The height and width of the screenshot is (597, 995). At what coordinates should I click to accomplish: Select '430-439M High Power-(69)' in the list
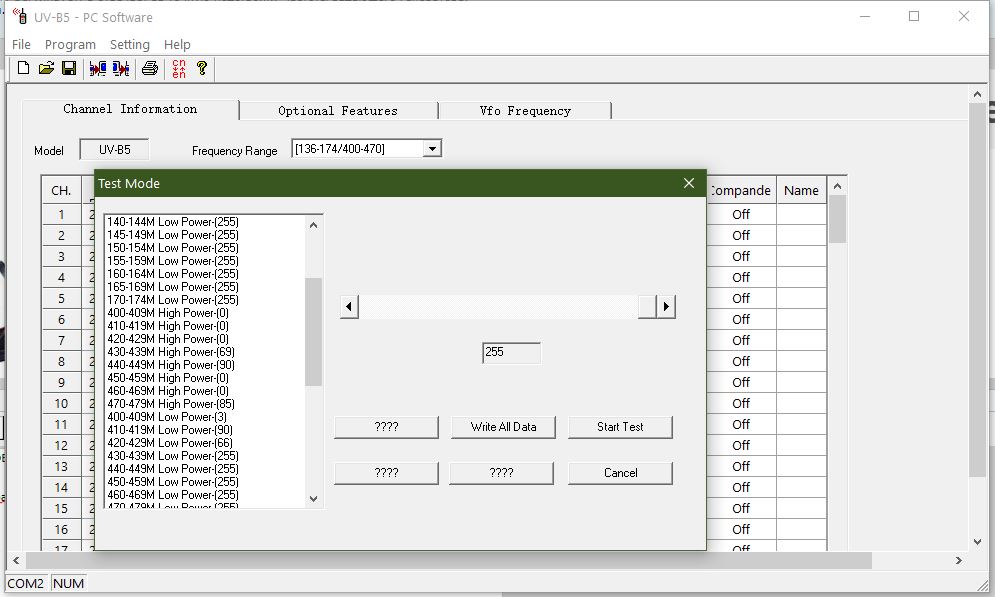pos(171,351)
